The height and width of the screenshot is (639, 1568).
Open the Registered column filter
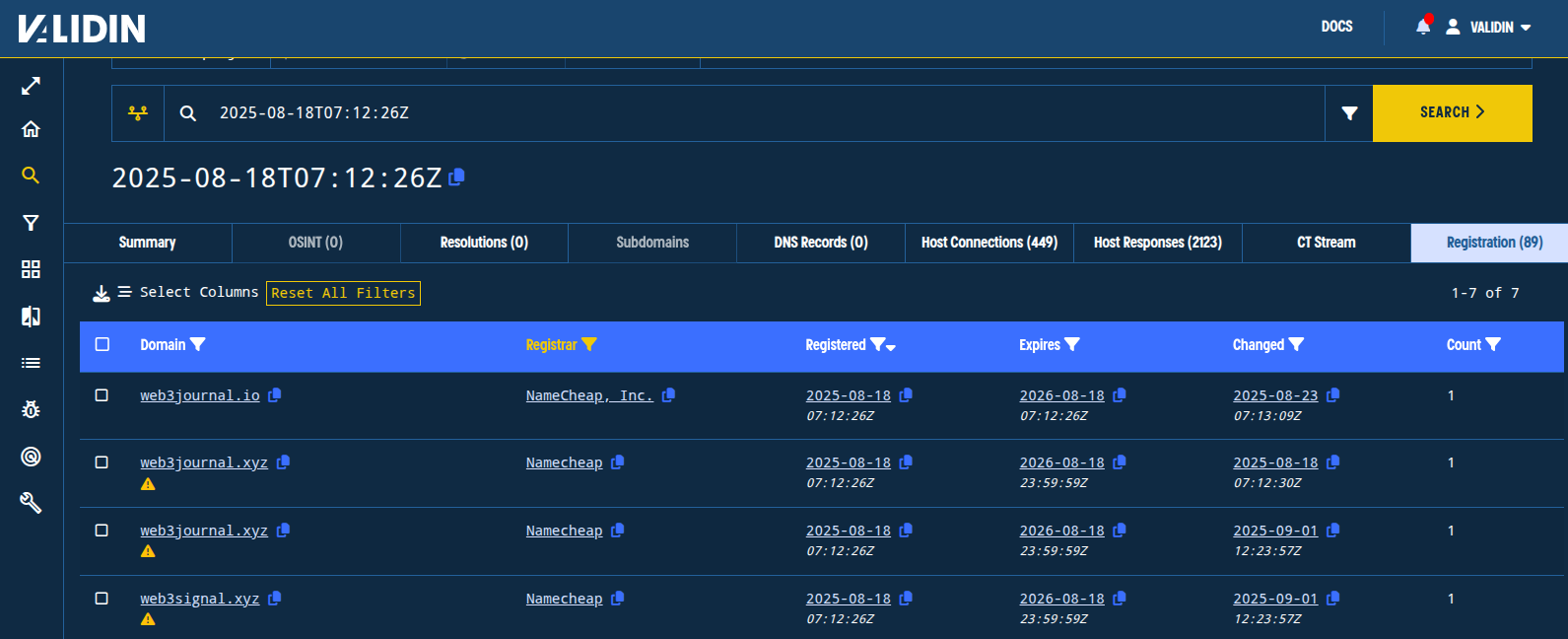[877, 344]
